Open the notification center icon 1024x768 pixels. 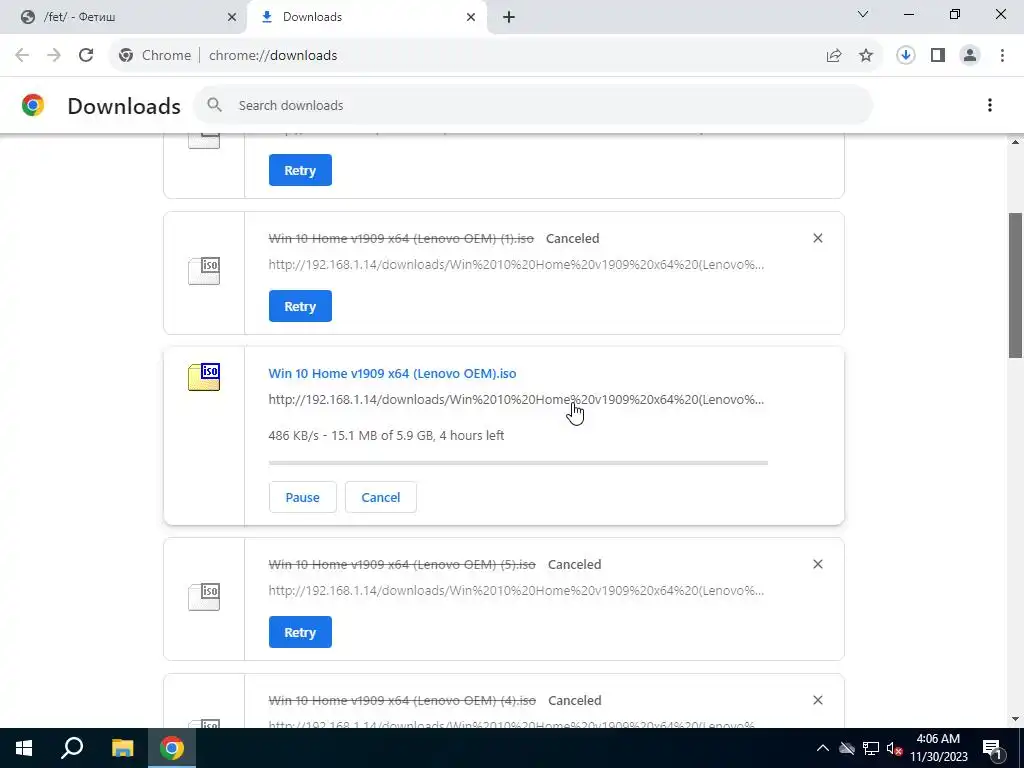(992, 748)
